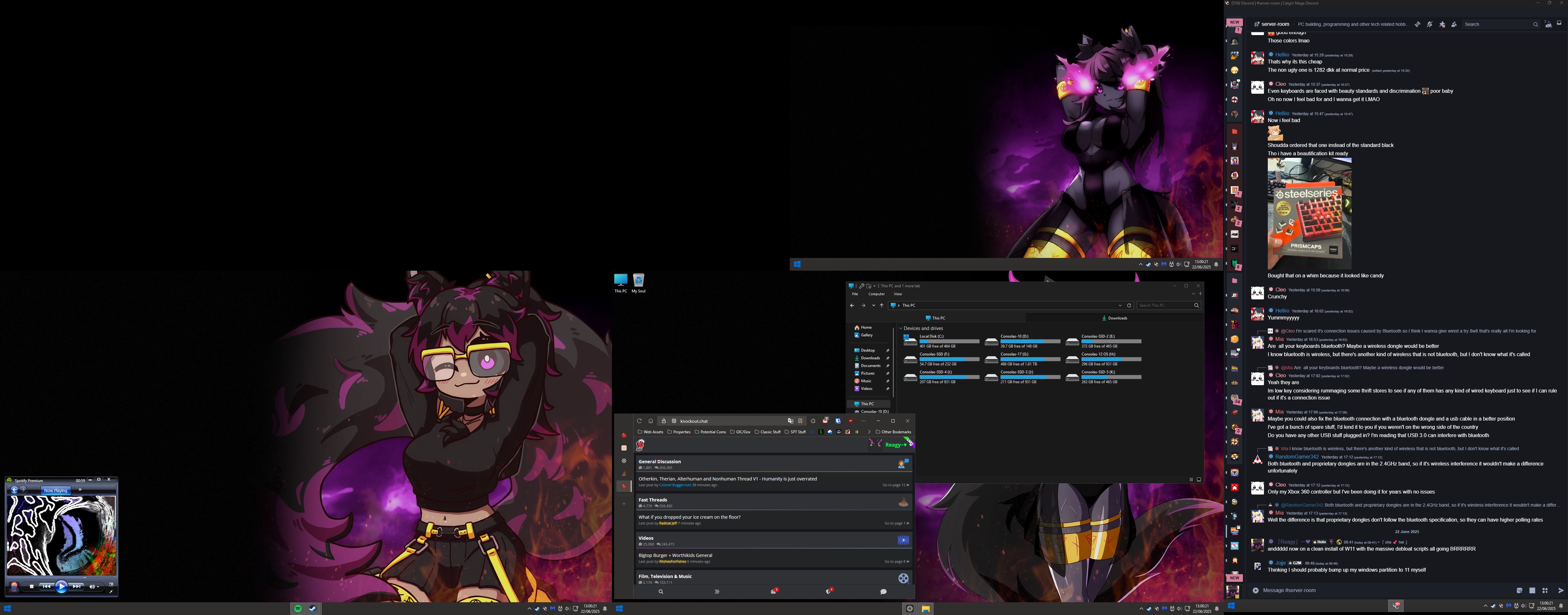Go to previous track in Spotify player
The width and height of the screenshot is (1568, 615).
[46, 586]
